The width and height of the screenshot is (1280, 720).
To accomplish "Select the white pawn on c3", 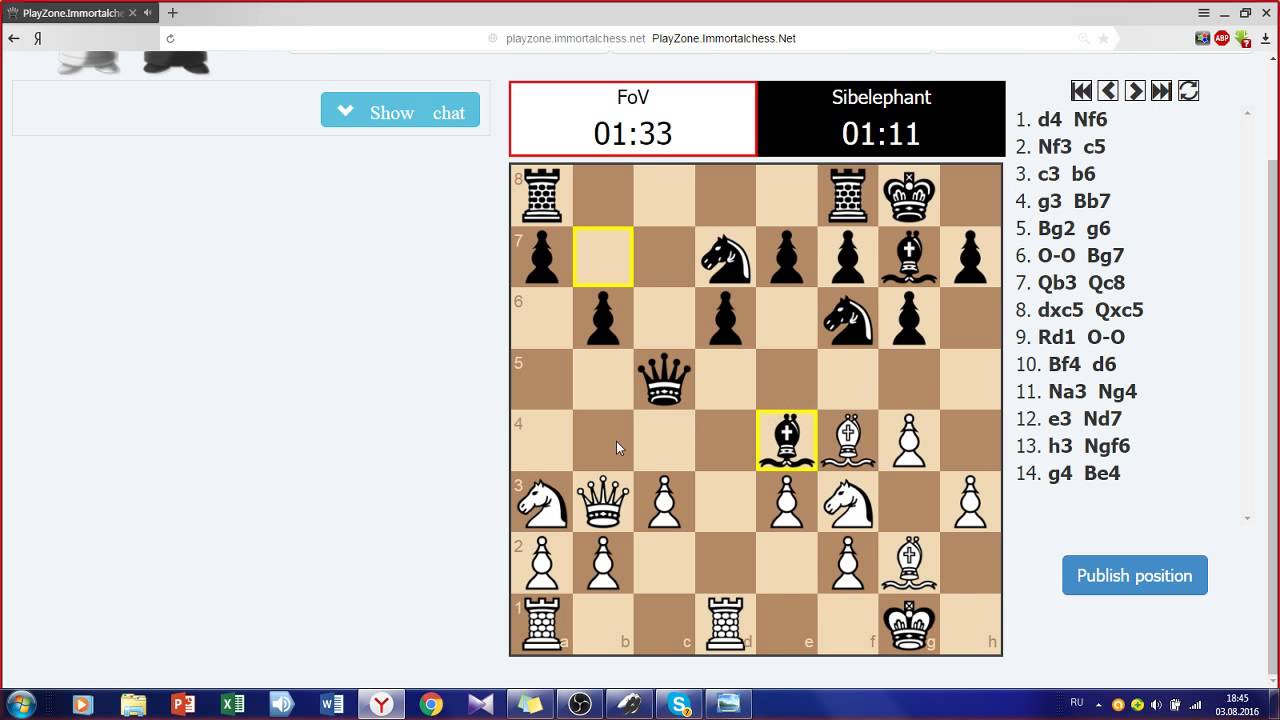I will tap(664, 502).
